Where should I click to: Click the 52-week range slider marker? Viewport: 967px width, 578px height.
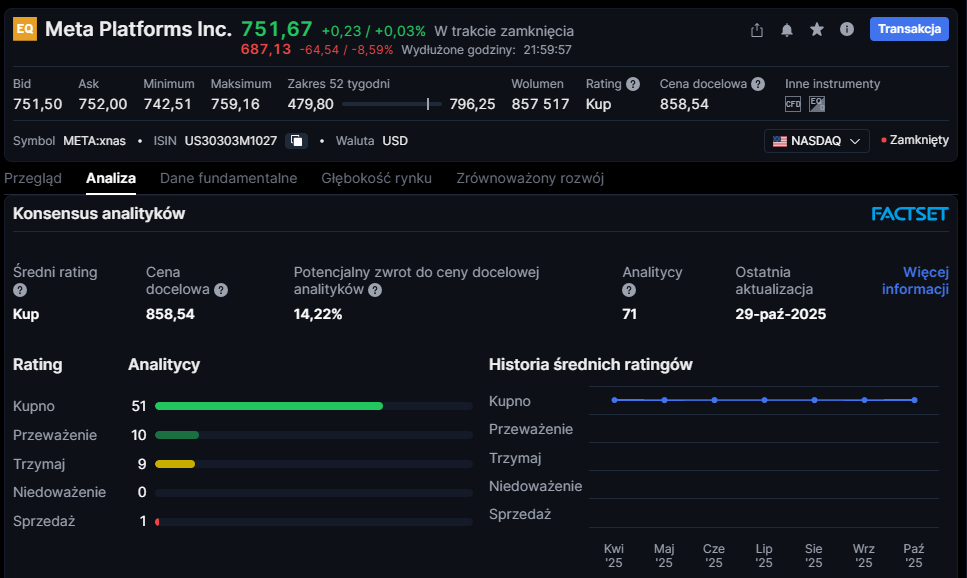click(x=428, y=104)
